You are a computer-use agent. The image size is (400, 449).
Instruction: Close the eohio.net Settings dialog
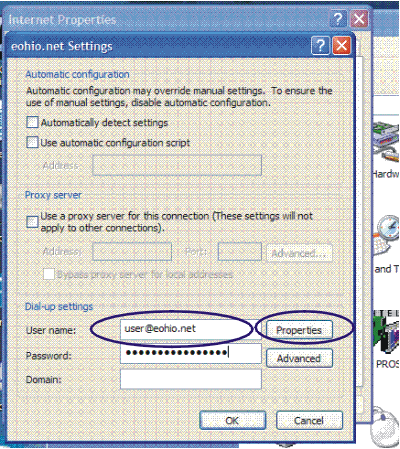(x=341, y=45)
